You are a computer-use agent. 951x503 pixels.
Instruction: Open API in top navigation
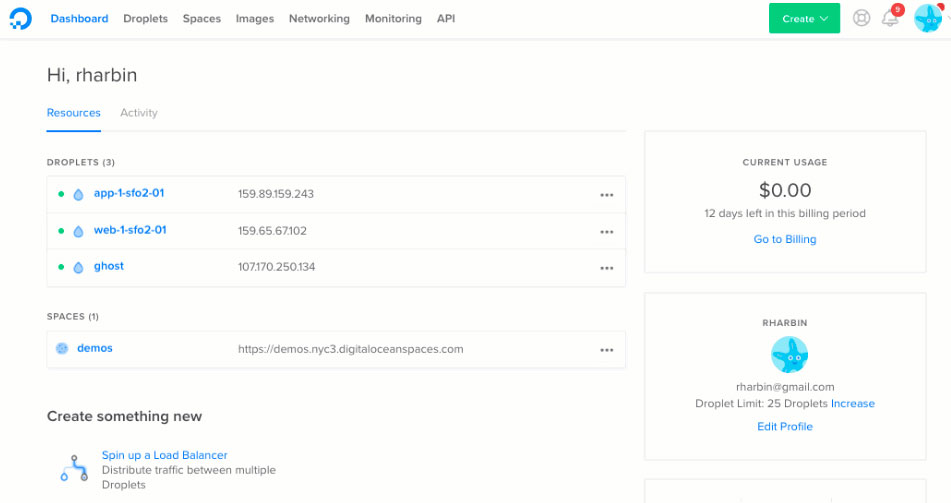pyautogui.click(x=446, y=19)
